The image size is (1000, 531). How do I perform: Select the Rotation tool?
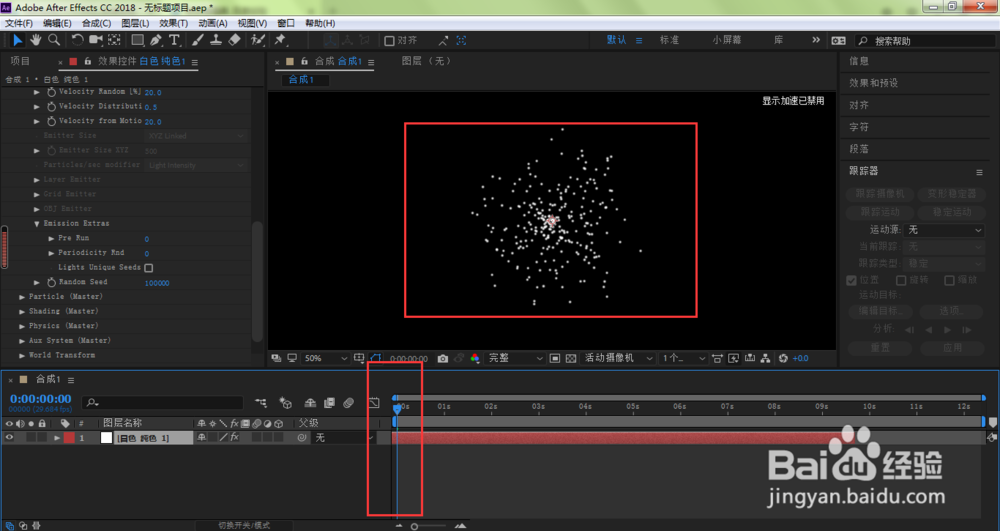click(x=77, y=40)
